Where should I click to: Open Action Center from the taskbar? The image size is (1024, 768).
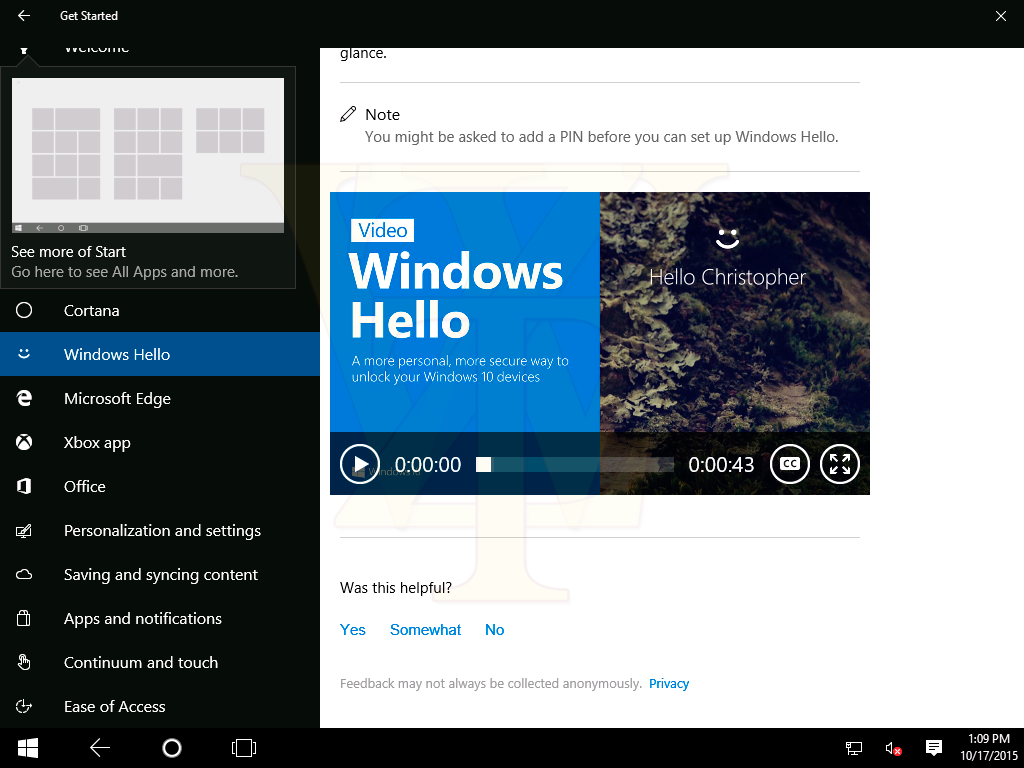click(x=934, y=748)
